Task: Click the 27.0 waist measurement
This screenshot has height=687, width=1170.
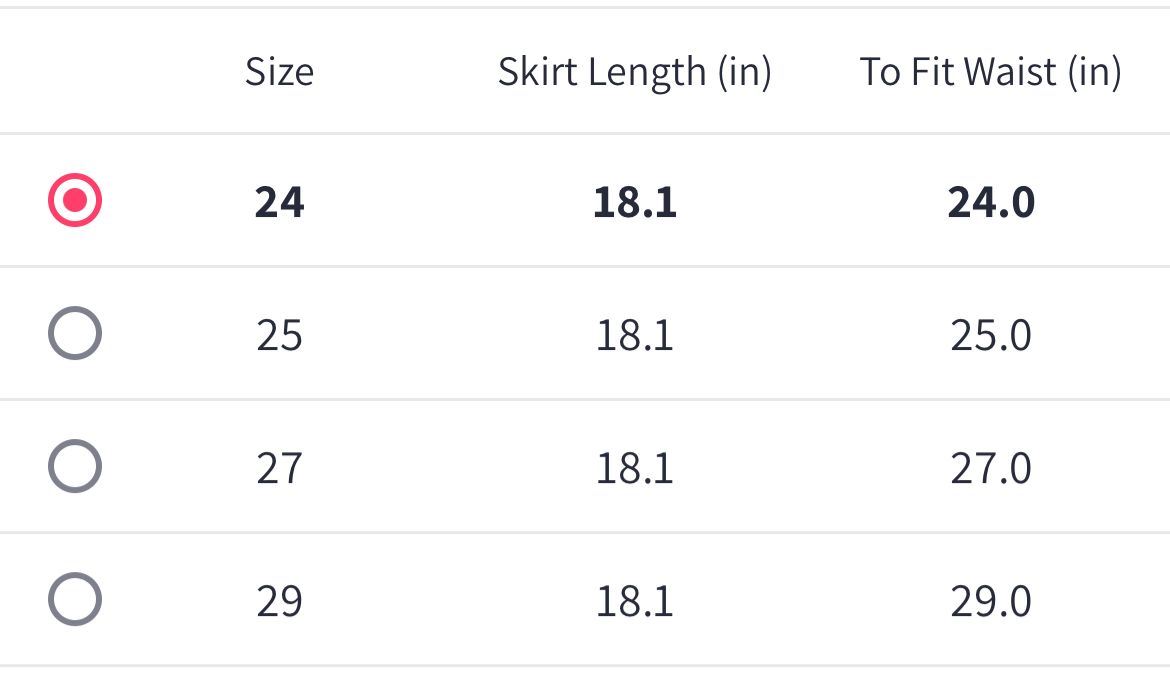Action: coord(990,468)
